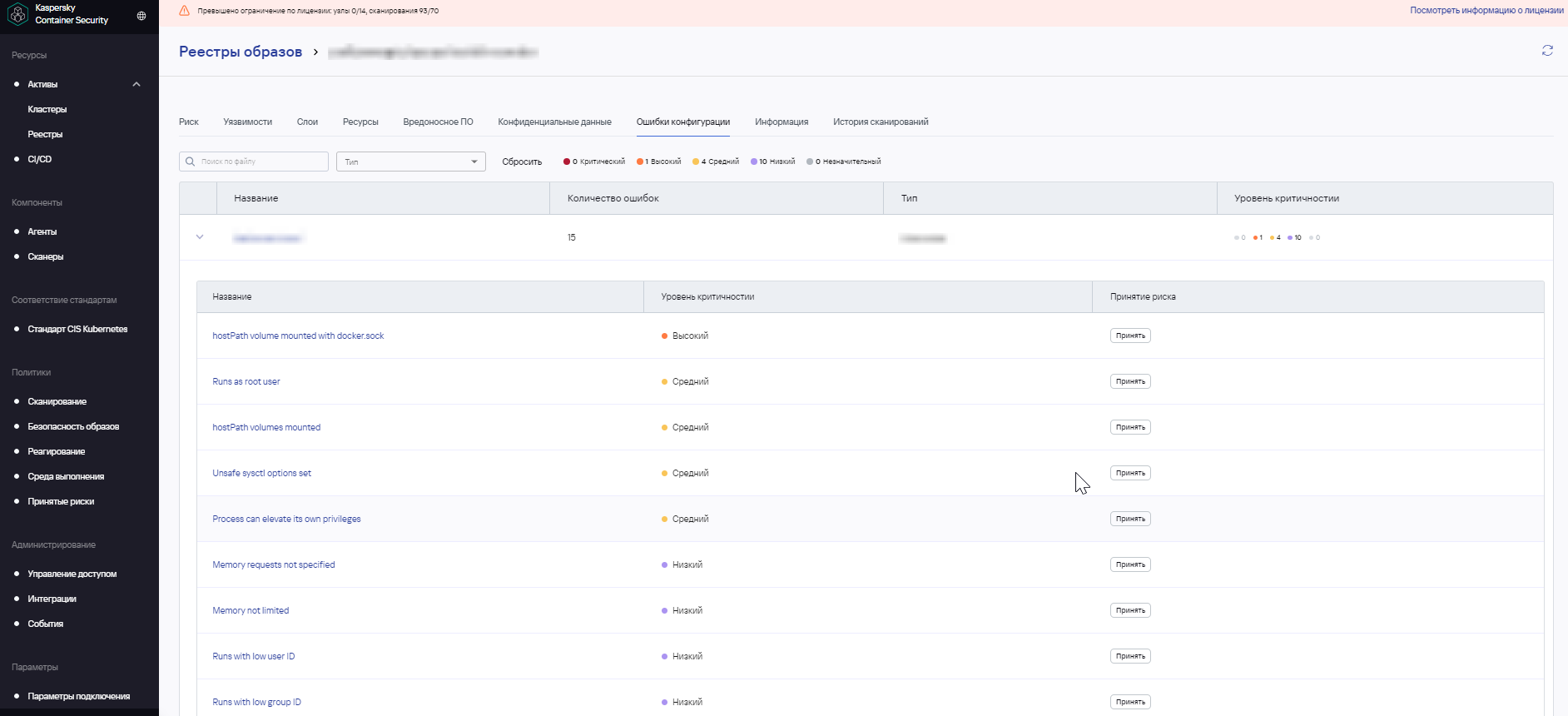
Task: Open the language globe icon
Action: (141, 16)
